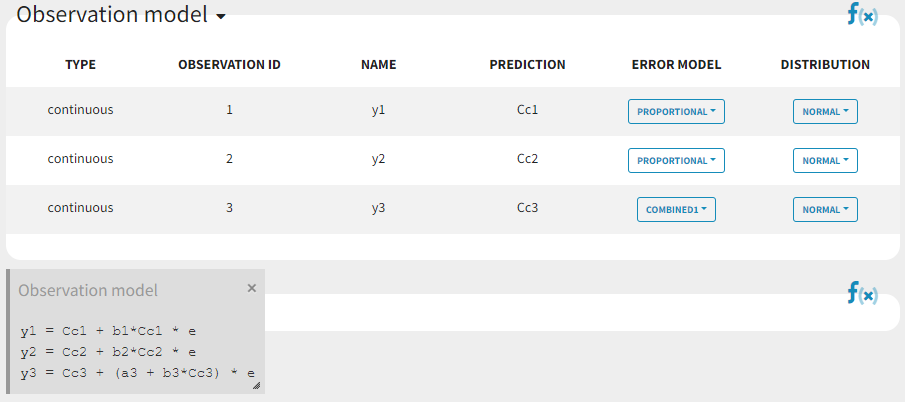Click the TYPE column header

click(x=80, y=65)
